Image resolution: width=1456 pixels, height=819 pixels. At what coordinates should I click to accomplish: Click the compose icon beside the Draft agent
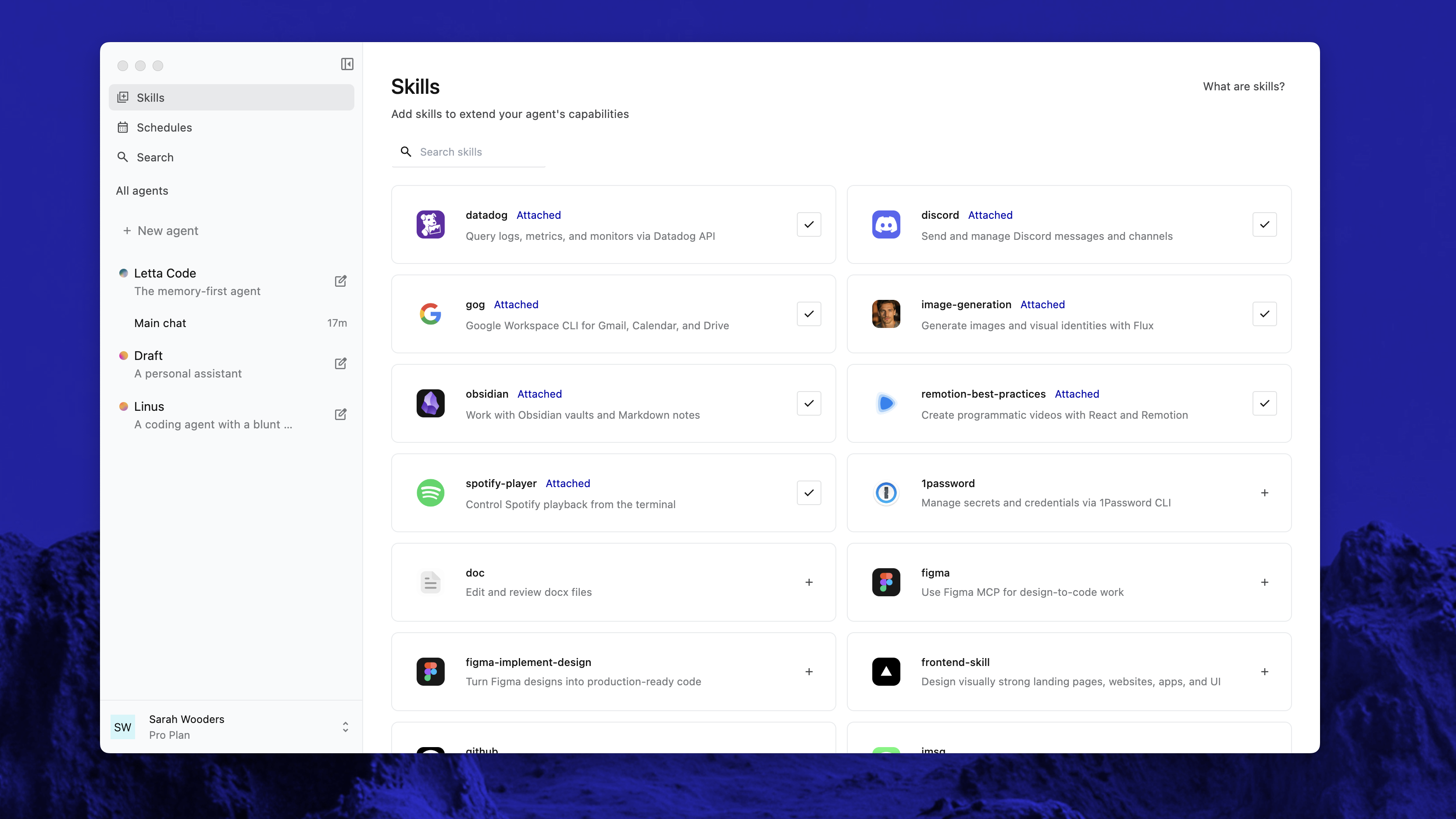click(x=340, y=363)
